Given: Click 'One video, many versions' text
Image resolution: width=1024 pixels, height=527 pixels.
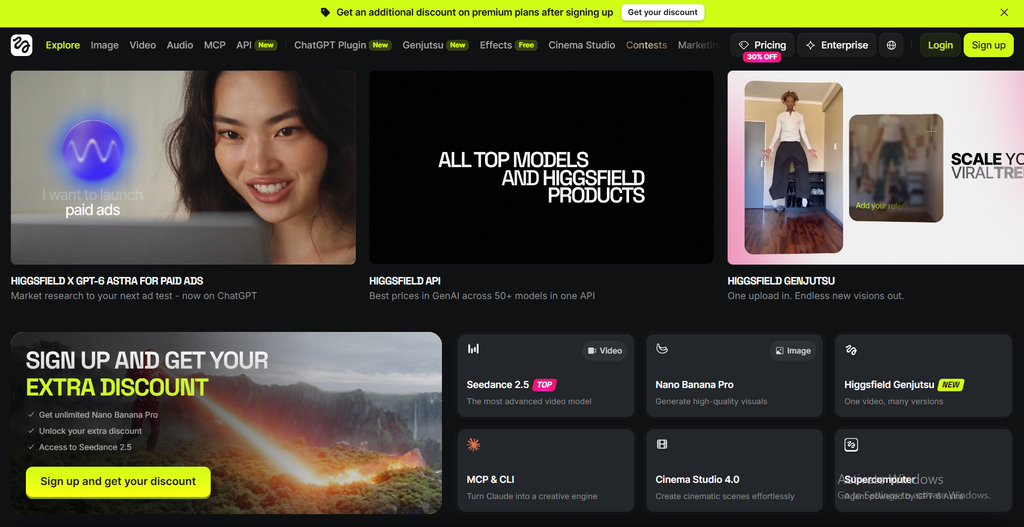Looking at the screenshot, I should pos(893,401).
